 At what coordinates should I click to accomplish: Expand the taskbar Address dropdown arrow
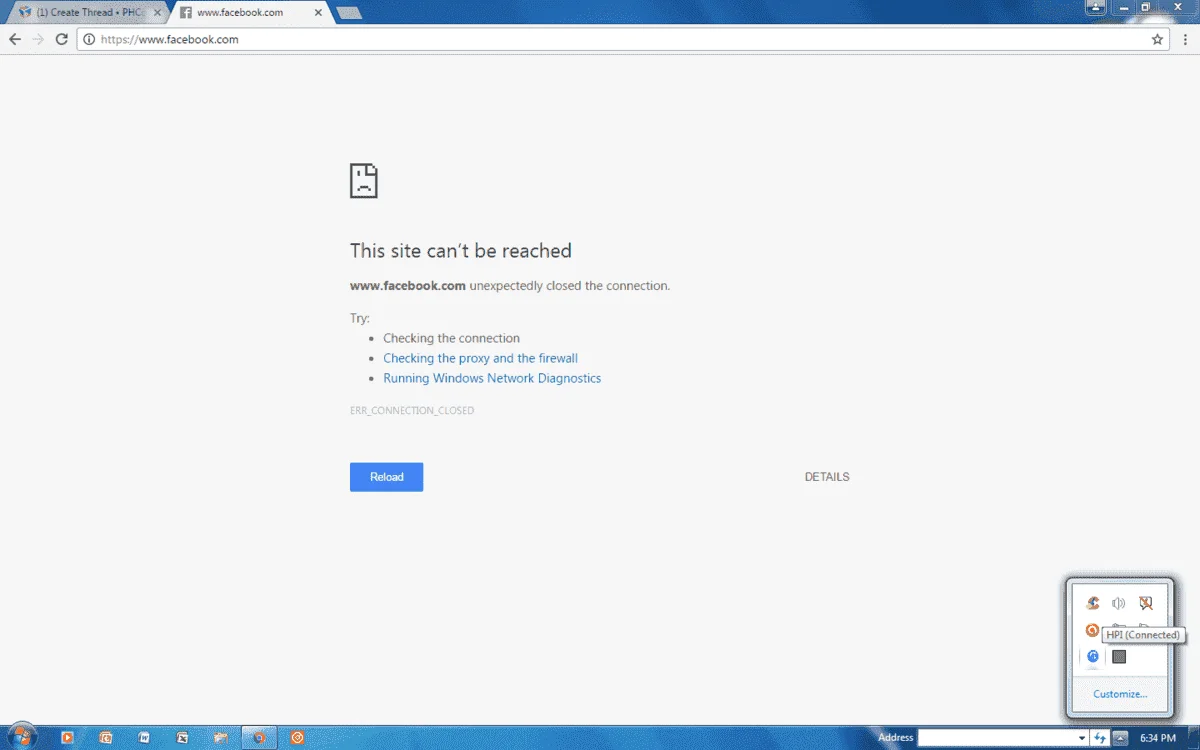pos(1082,738)
